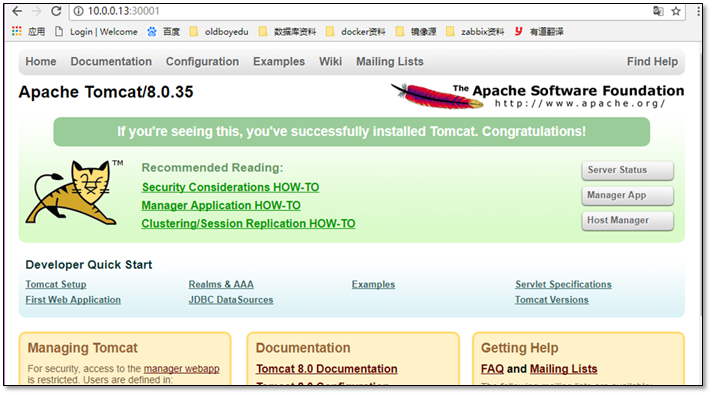This screenshot has width=712, height=395.
Task: Open the Realms & AAA link
Action: click(x=221, y=284)
